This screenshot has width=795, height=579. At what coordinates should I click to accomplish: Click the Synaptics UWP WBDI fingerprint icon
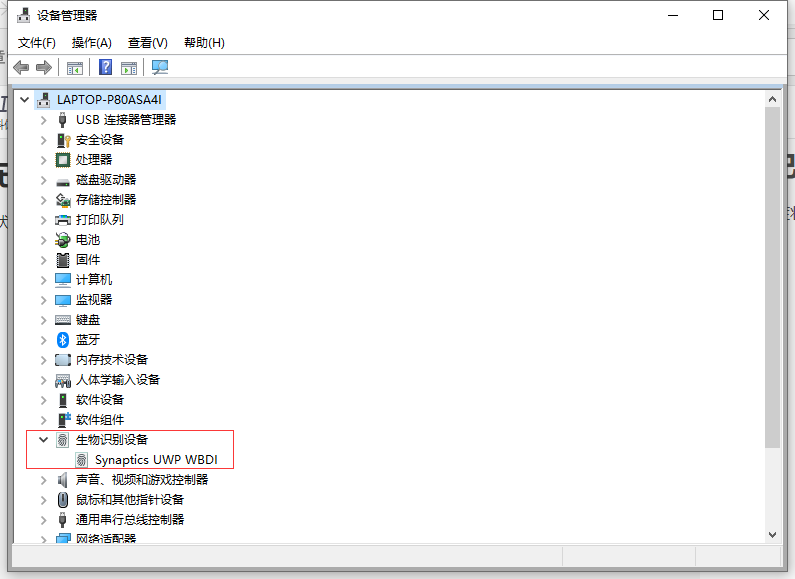tap(82, 460)
